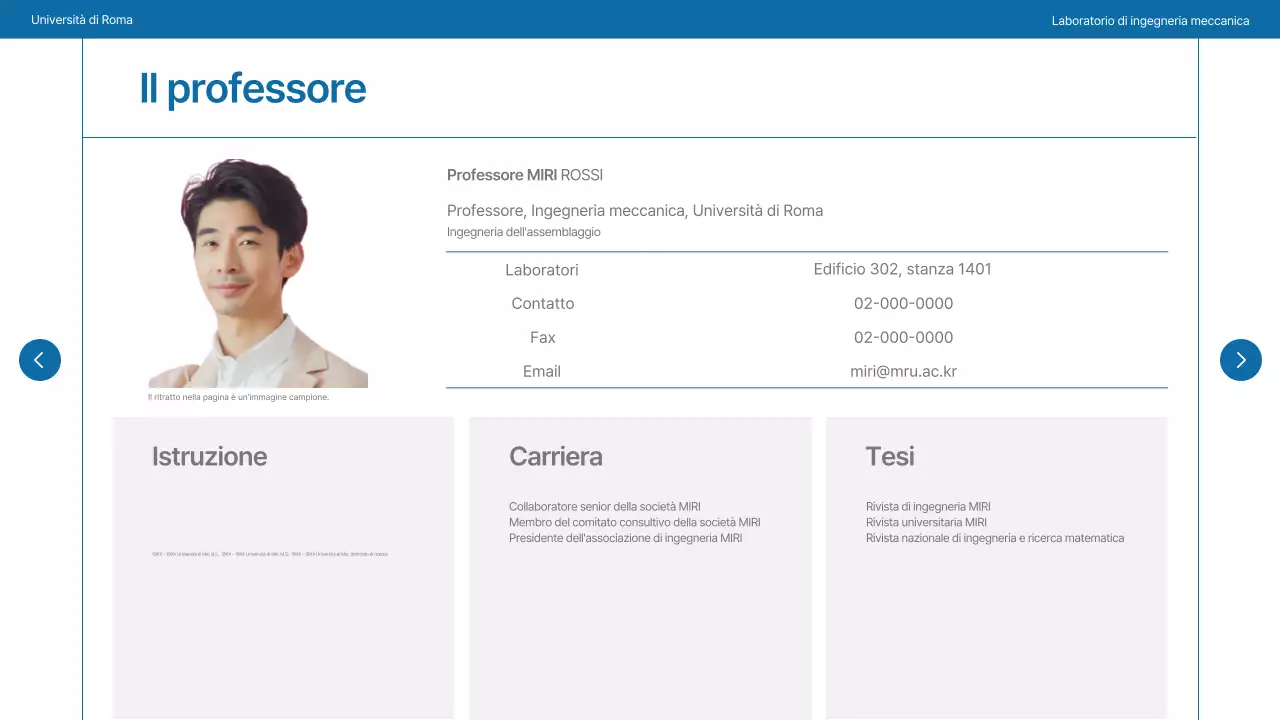This screenshot has width=1280, height=720.
Task: Open "Rivista nazionale di ingegneria e ricerca matematica"
Action: point(995,539)
